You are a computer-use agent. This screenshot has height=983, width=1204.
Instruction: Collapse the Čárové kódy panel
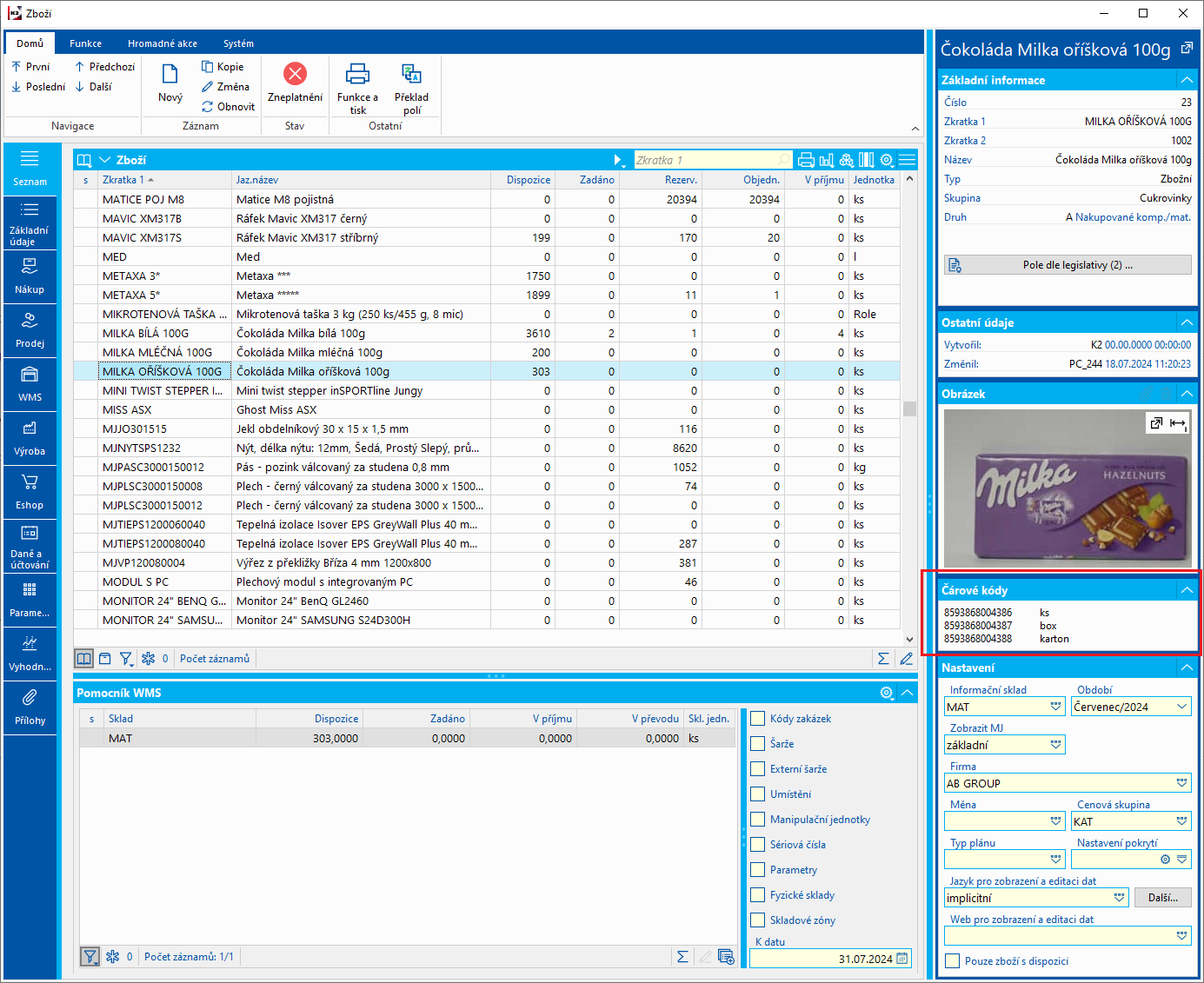pyautogui.click(x=1187, y=590)
